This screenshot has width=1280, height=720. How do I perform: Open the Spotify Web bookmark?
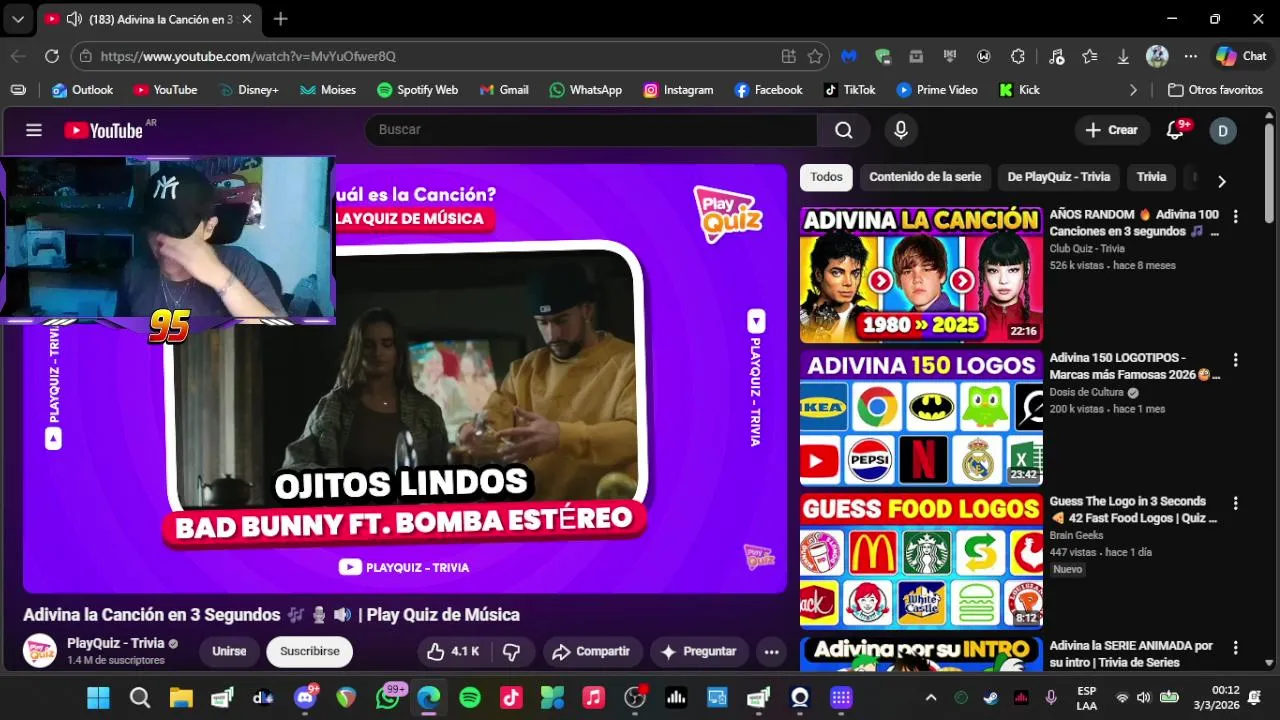click(417, 90)
